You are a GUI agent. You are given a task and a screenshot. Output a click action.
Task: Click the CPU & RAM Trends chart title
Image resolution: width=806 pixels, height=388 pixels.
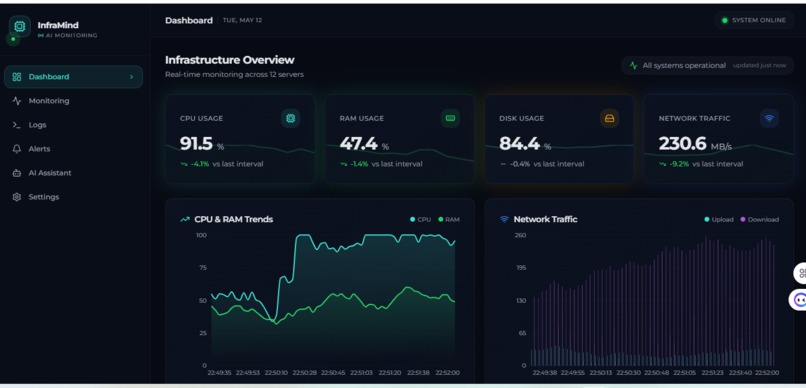coord(233,219)
